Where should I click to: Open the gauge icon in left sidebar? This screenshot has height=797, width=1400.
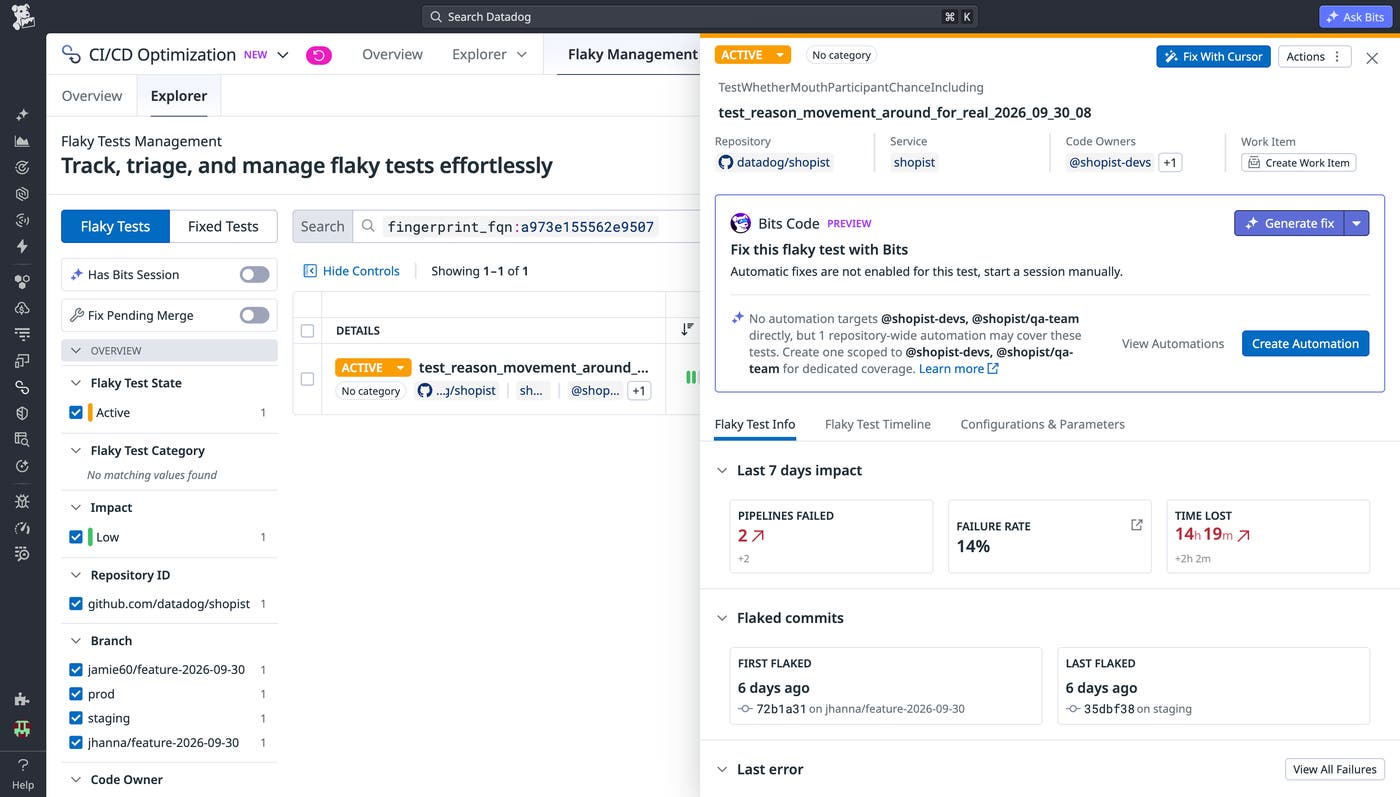[22, 527]
